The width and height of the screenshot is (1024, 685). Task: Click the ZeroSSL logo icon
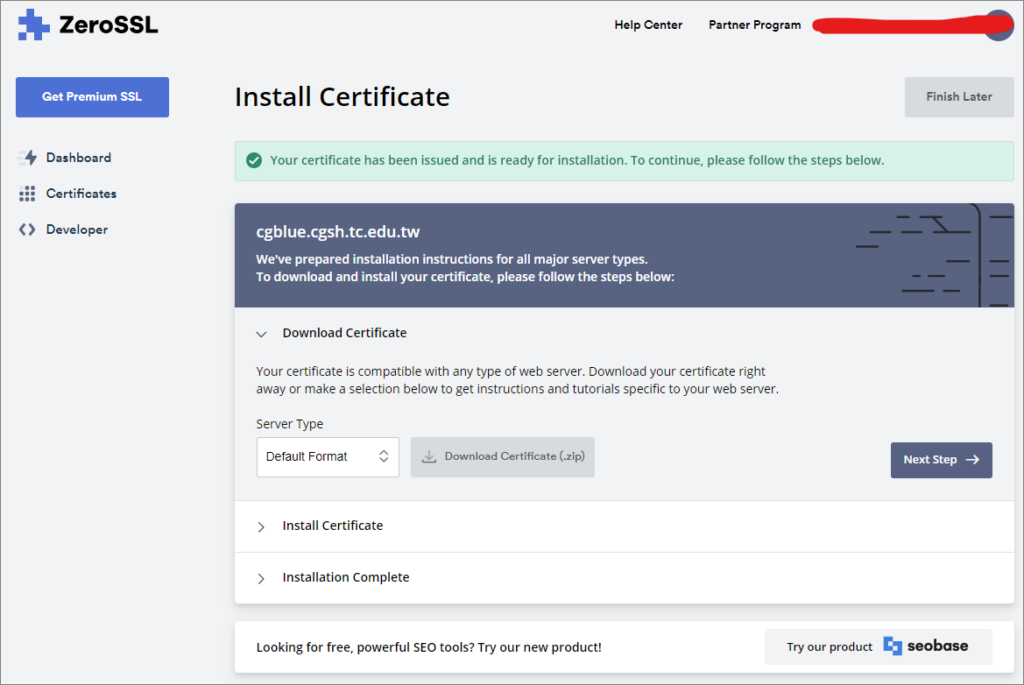[x=33, y=25]
